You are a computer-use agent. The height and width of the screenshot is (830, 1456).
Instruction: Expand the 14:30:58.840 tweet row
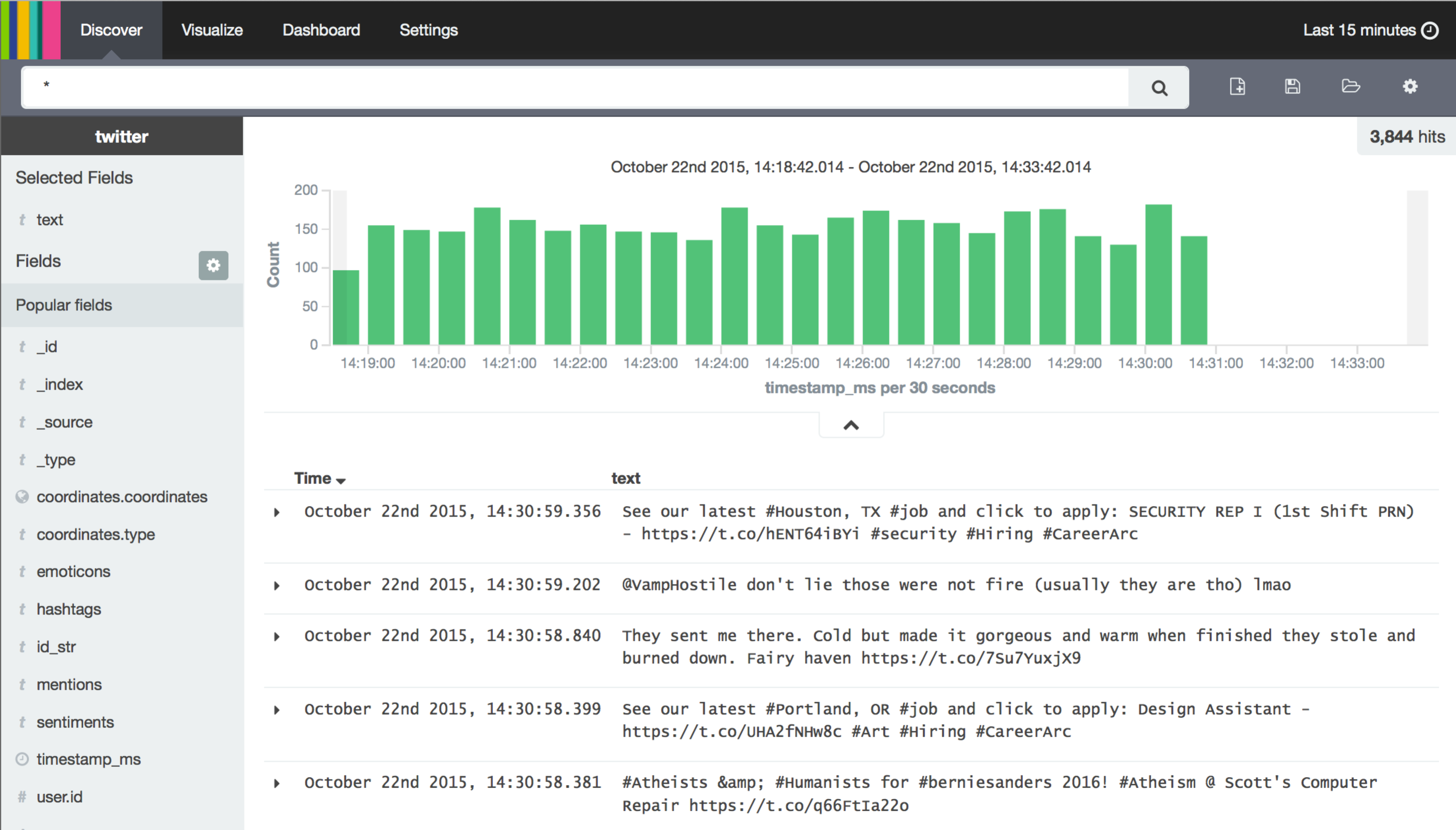pos(277,637)
